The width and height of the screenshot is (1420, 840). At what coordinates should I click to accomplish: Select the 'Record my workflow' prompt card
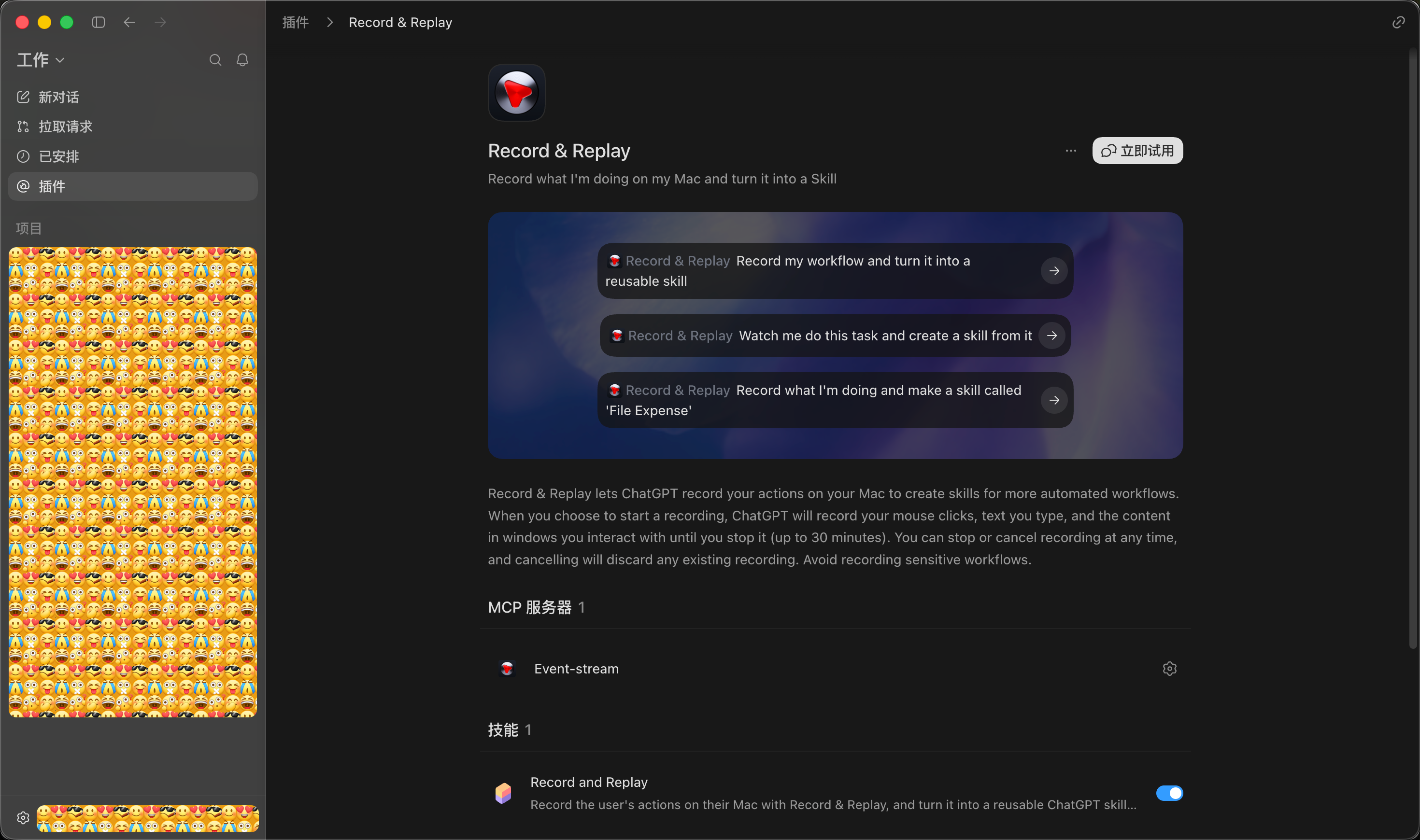coord(835,271)
